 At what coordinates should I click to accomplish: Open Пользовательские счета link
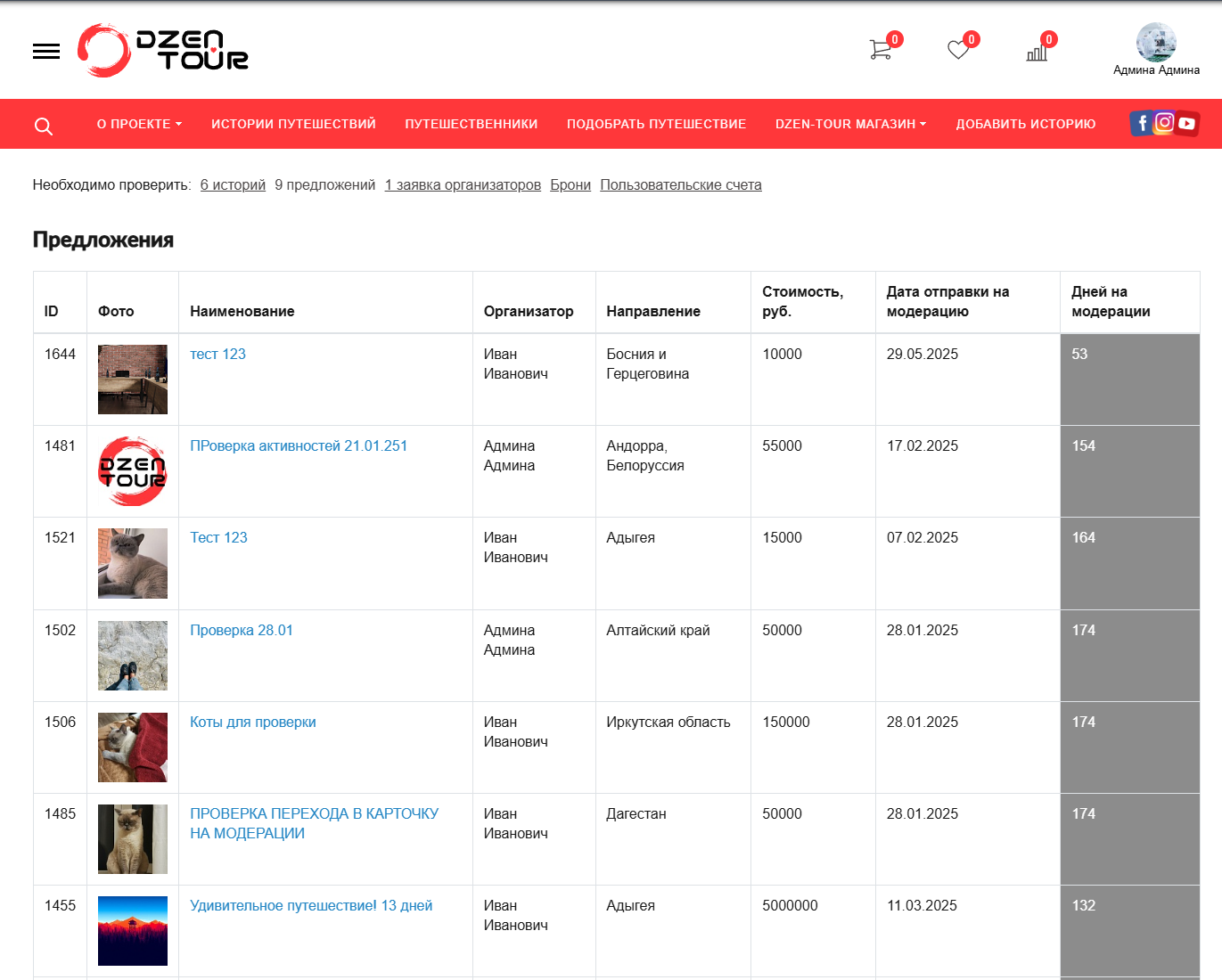point(681,184)
